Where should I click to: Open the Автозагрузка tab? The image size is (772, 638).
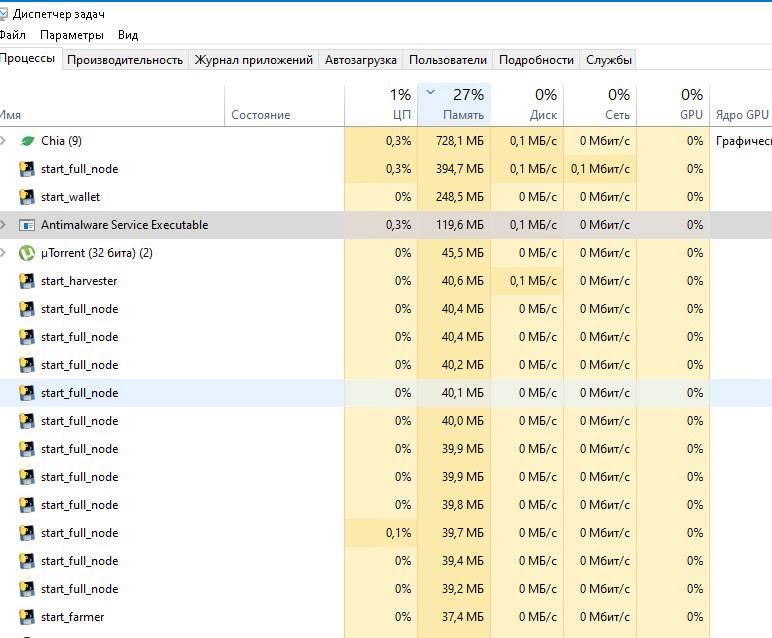[361, 60]
